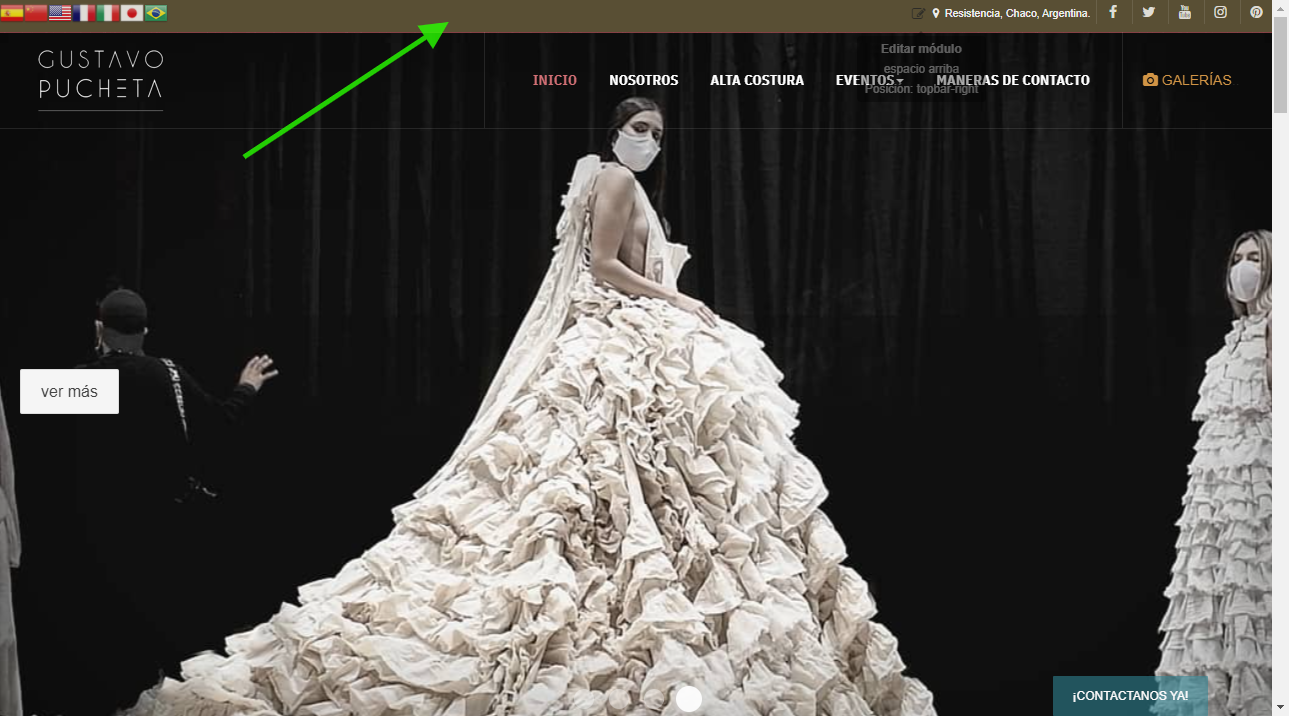Open the GALERÍAS link
The width and height of the screenshot is (1289, 716).
pos(1196,80)
